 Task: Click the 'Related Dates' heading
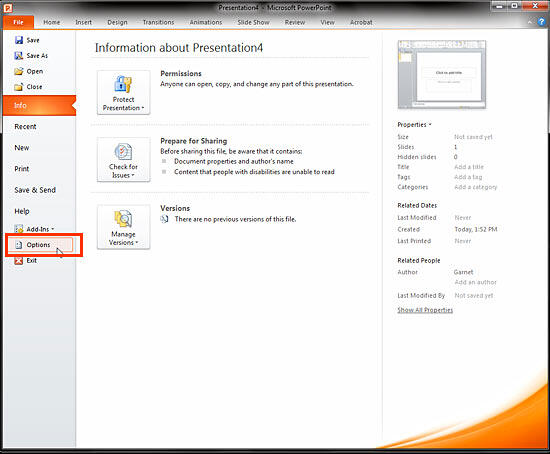[x=417, y=205]
